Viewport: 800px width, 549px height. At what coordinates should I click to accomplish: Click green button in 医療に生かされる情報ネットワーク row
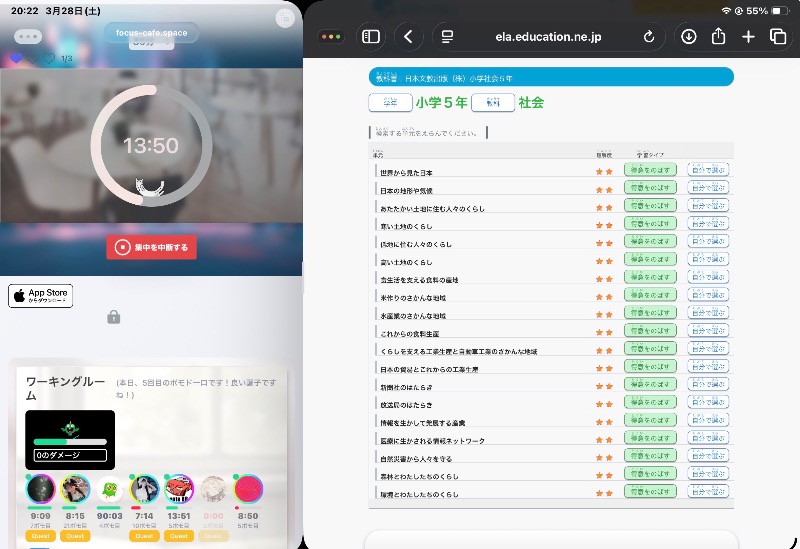click(650, 438)
